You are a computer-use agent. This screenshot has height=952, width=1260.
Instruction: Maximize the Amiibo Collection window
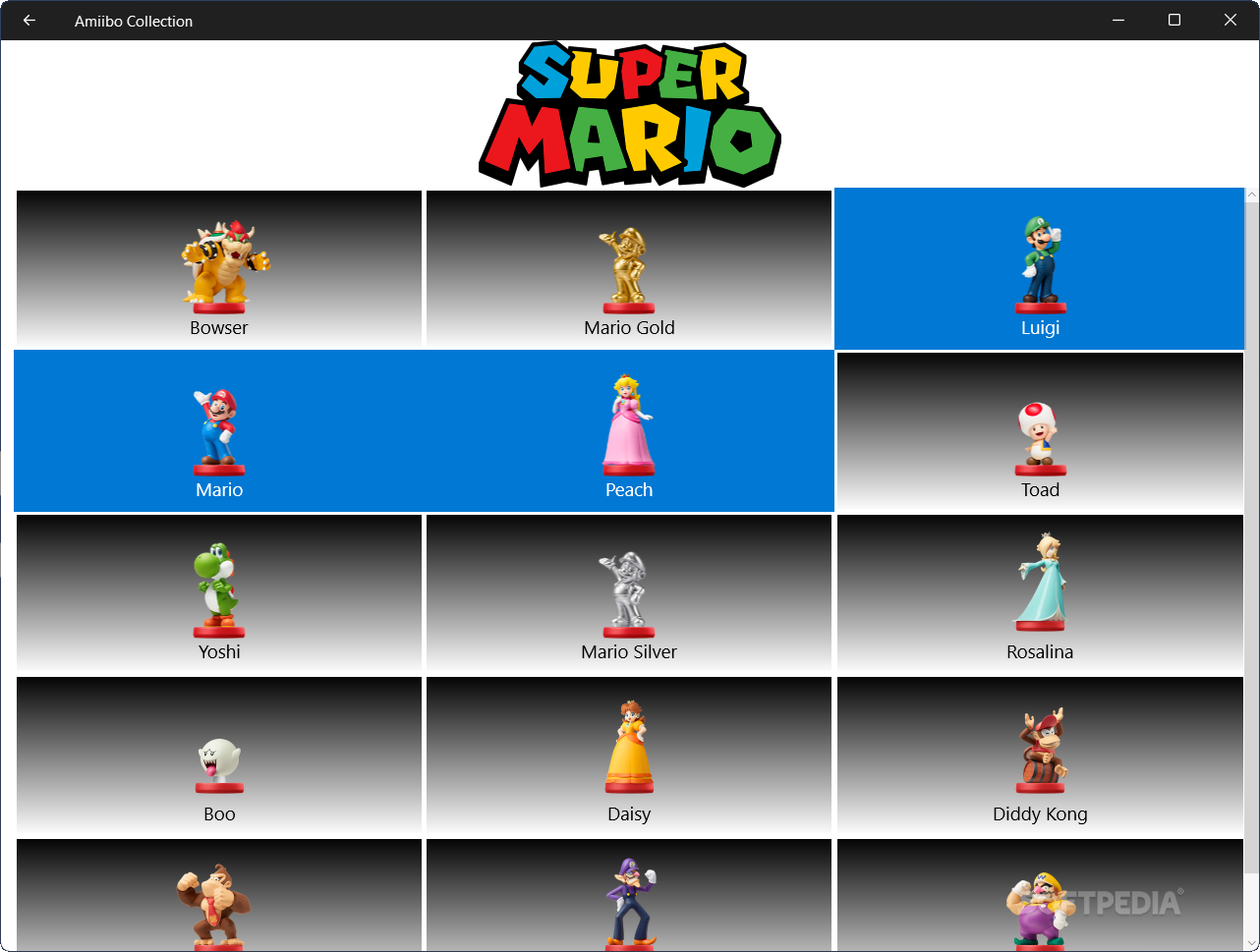[x=1174, y=21]
